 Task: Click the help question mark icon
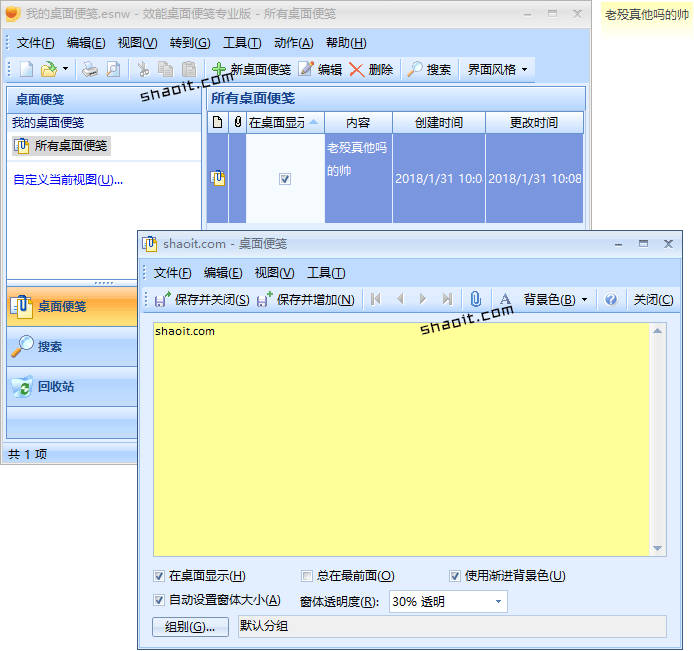click(611, 300)
